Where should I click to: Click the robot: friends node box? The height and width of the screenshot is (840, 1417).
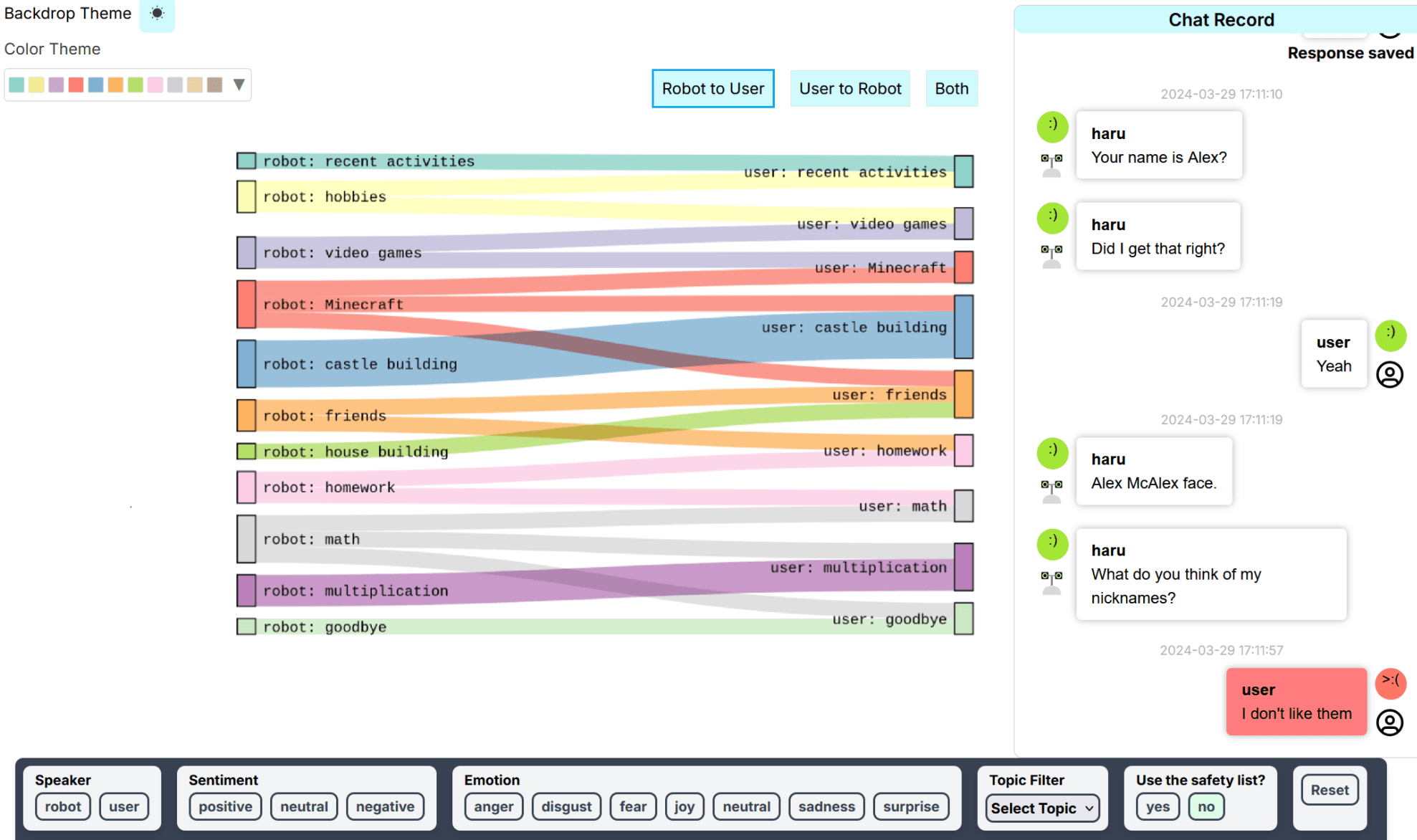tap(247, 415)
